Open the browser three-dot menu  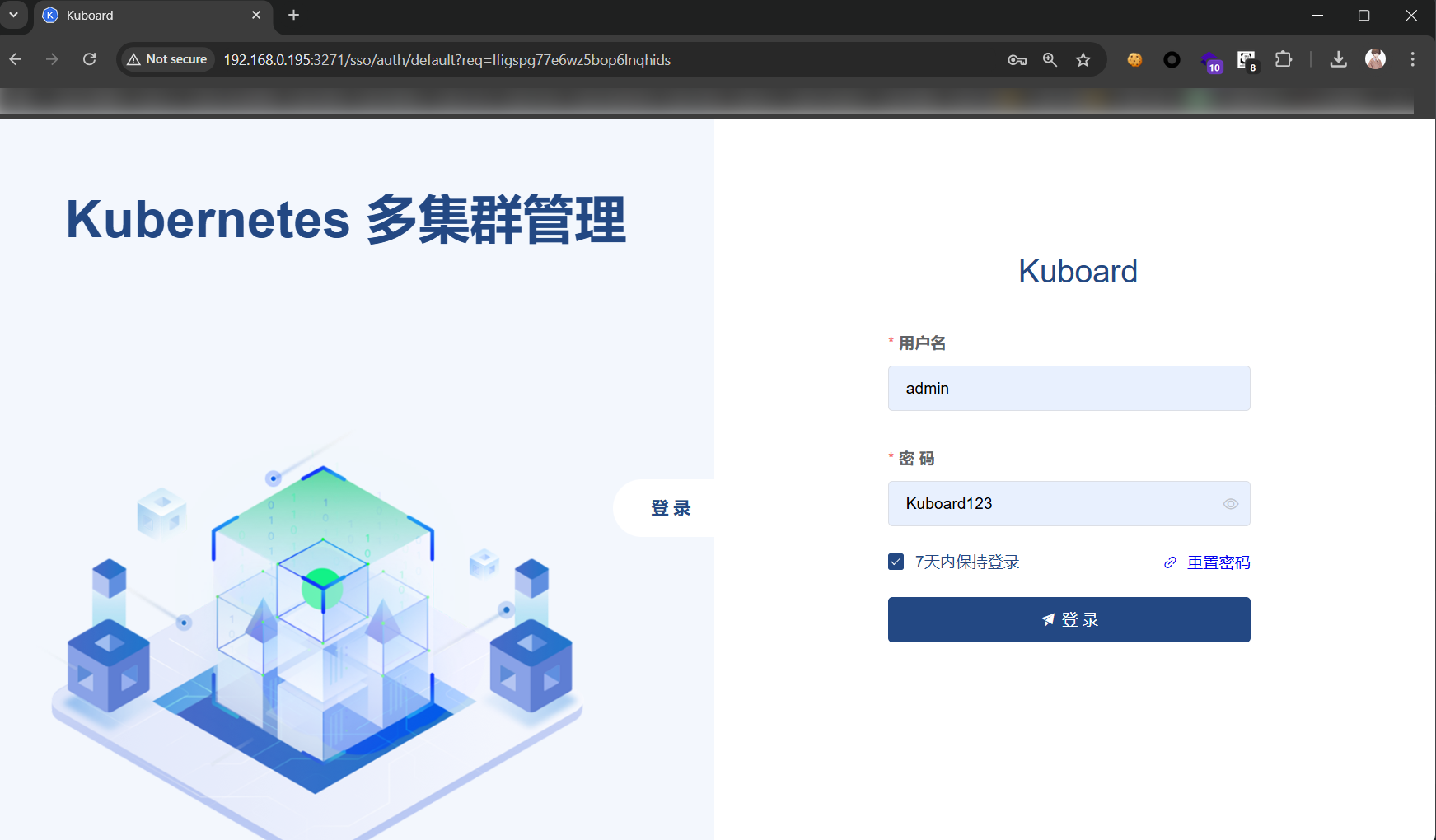(1412, 59)
